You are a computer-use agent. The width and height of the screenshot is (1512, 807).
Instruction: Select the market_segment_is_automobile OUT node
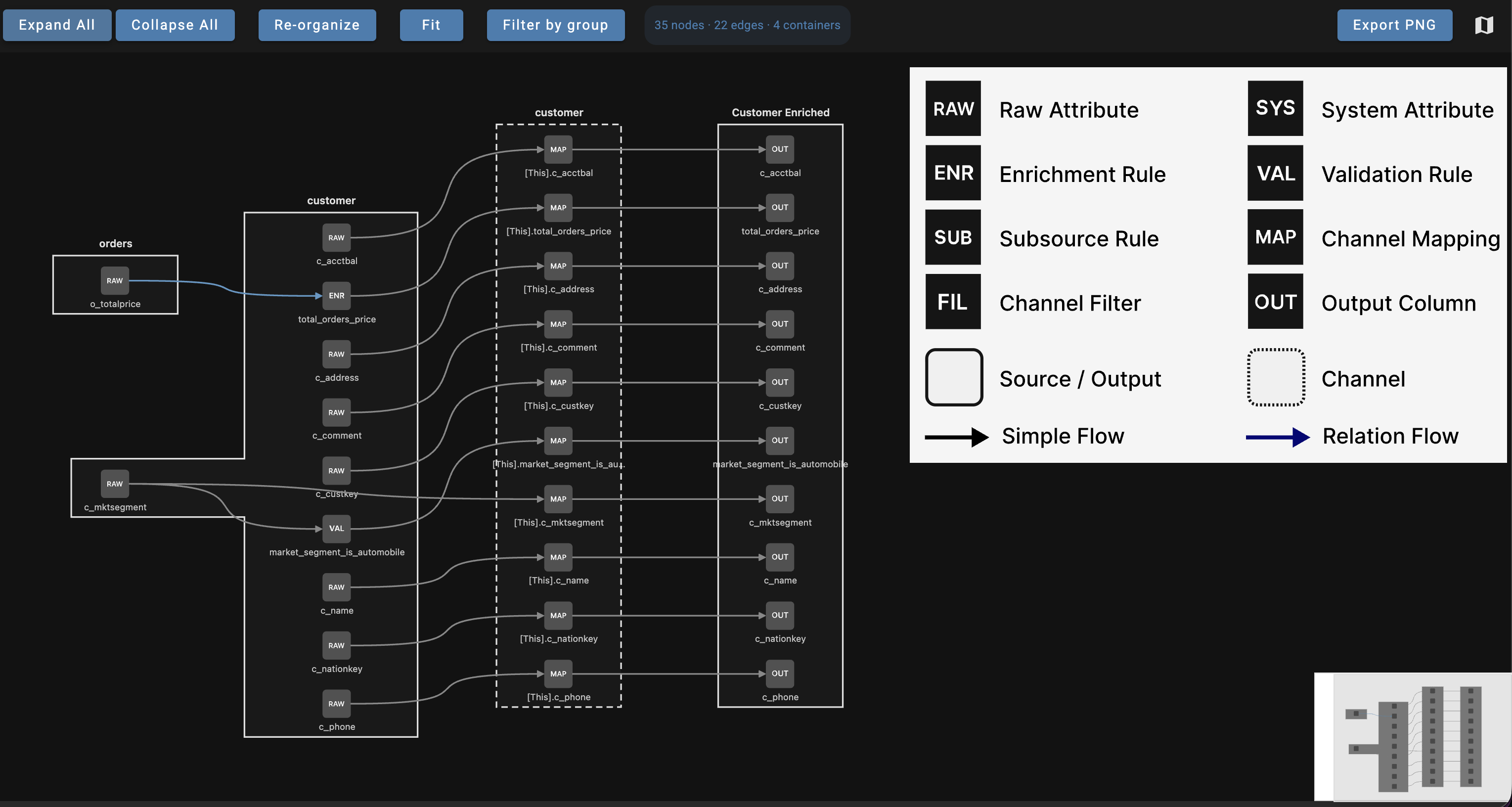click(780, 441)
